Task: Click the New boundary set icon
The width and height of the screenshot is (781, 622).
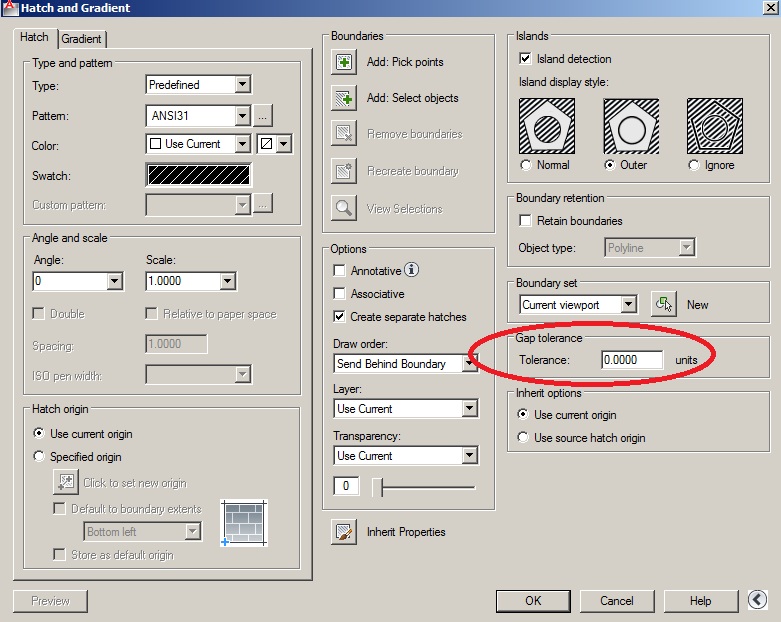Action: (x=664, y=304)
